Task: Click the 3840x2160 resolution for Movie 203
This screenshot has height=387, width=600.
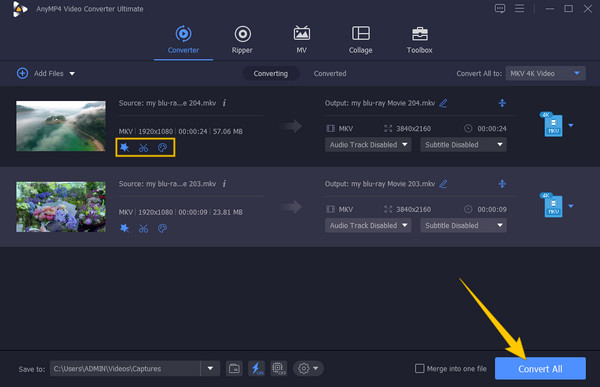Action: pyautogui.click(x=413, y=209)
